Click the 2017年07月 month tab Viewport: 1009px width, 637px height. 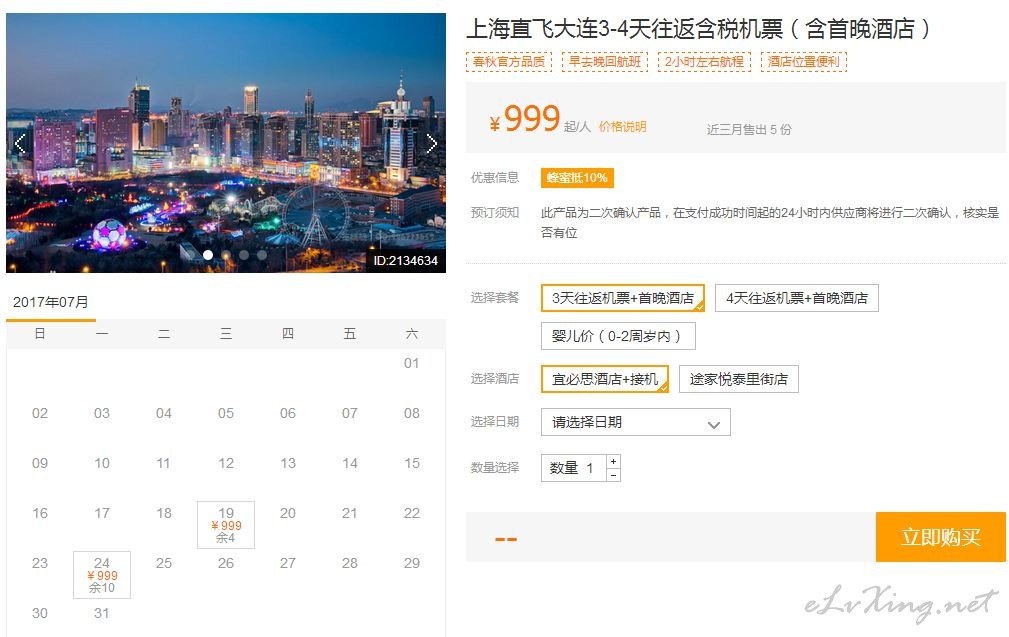(x=51, y=302)
